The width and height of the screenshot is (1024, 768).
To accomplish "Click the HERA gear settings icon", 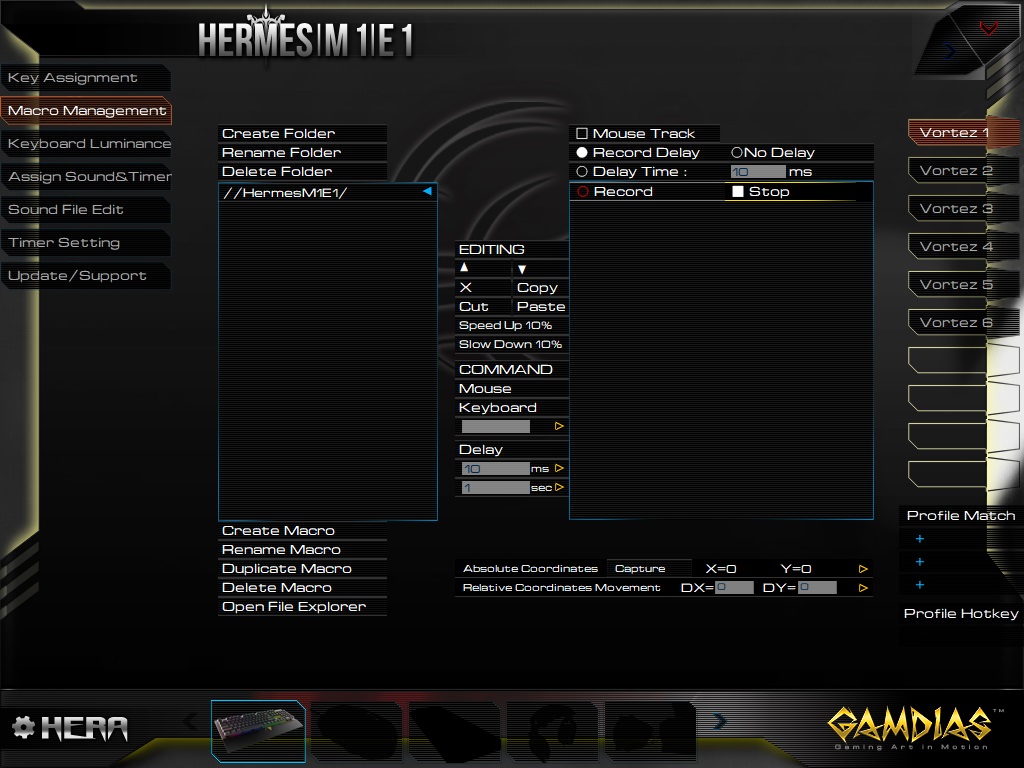I will [x=24, y=727].
